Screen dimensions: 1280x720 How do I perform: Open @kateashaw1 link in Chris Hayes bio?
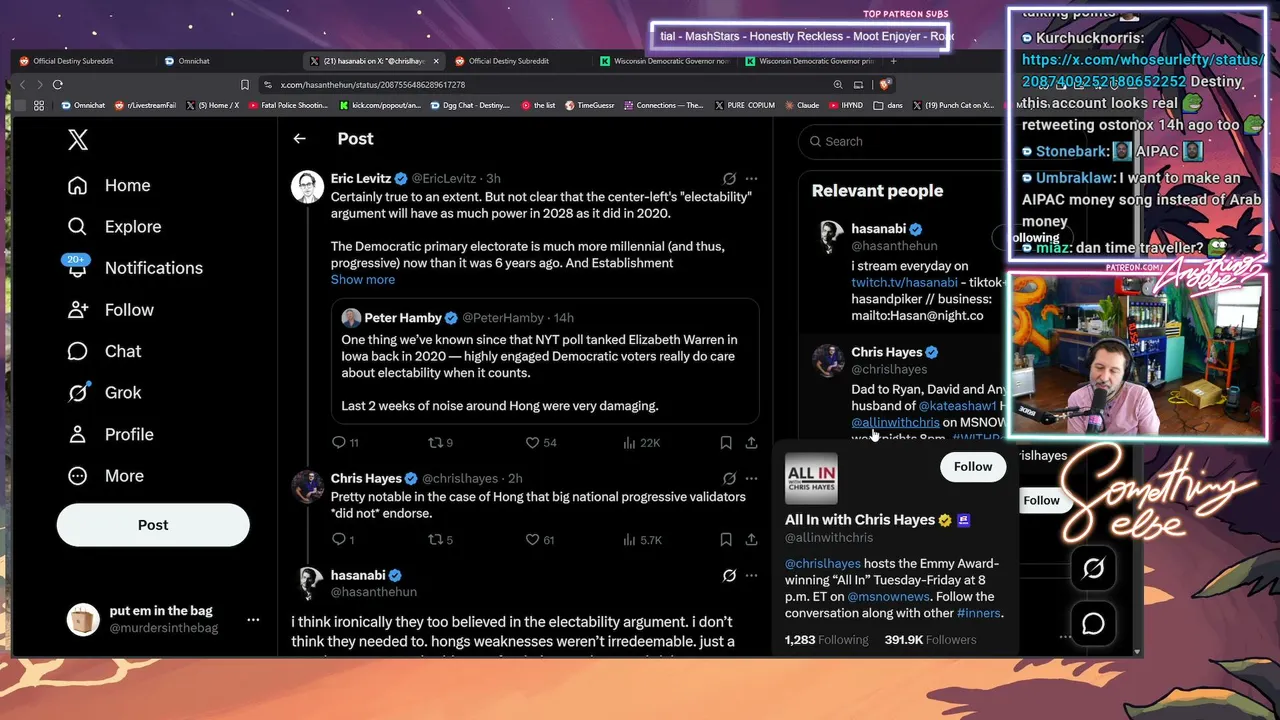click(957, 406)
